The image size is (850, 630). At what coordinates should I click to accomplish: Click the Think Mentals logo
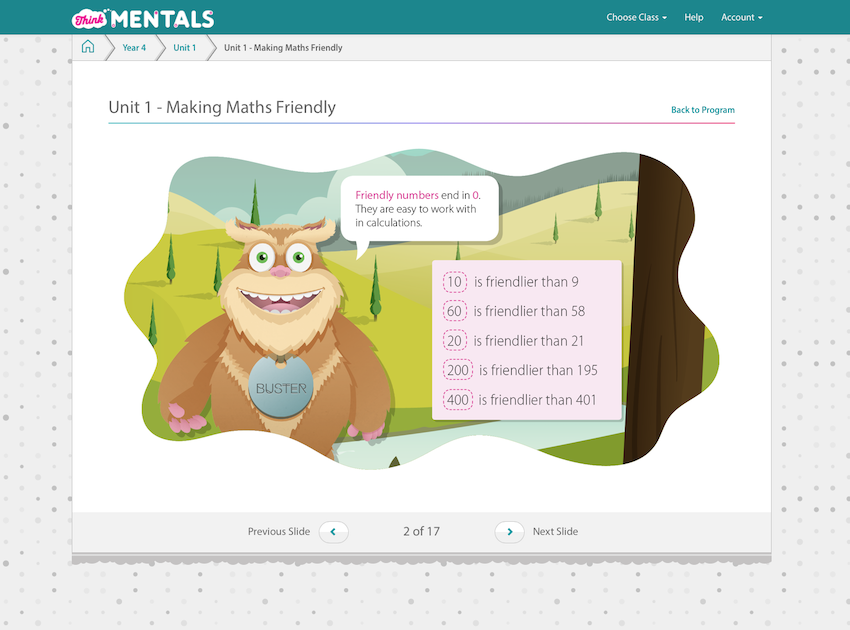(143, 18)
